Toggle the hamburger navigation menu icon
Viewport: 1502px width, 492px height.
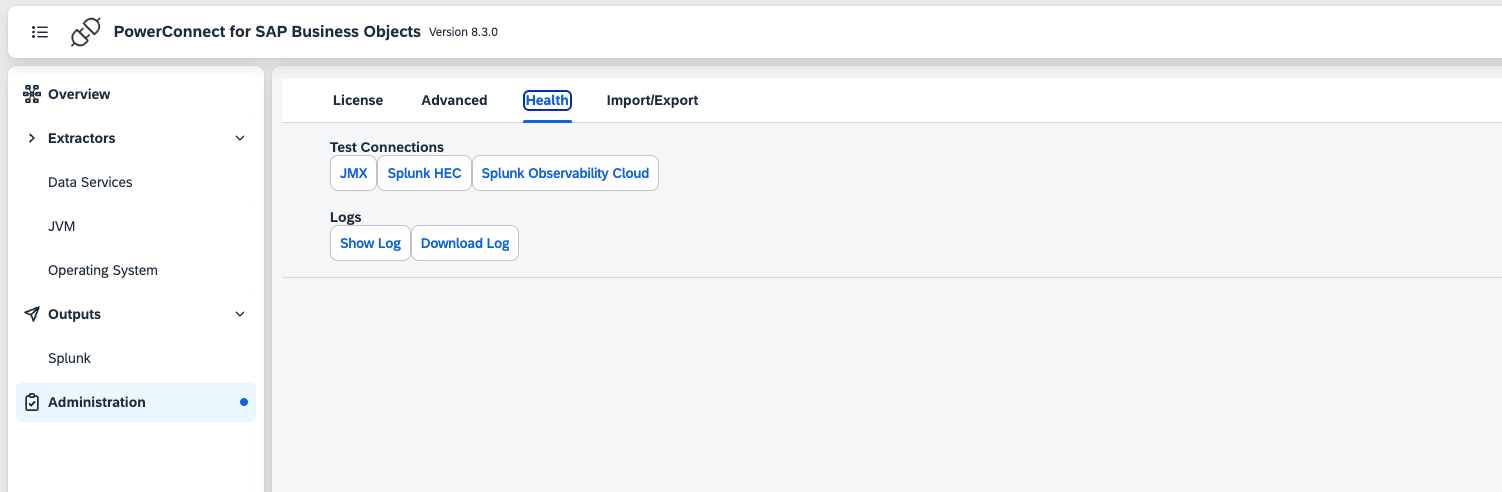pos(40,31)
